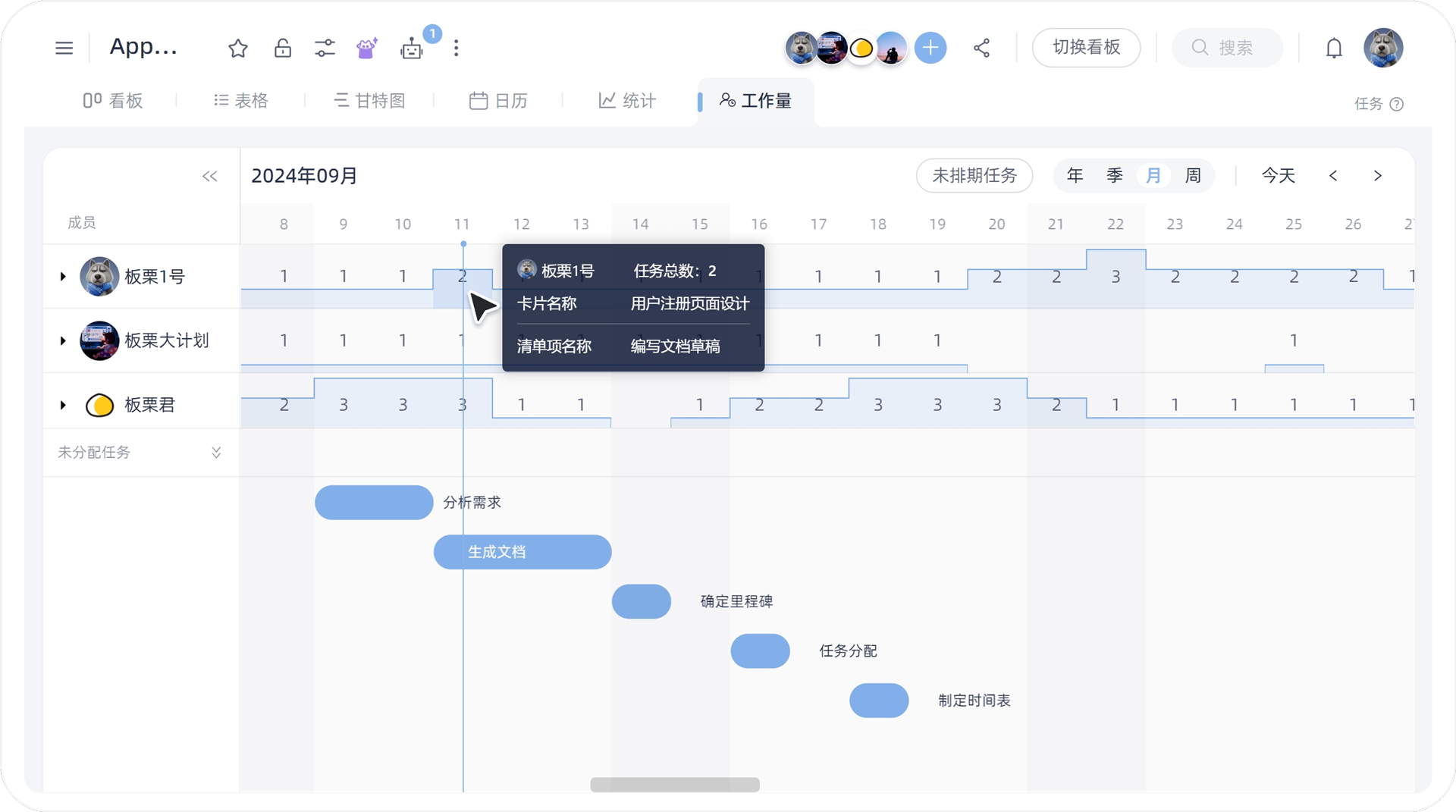1456x812 pixels.
Task: Click the horizontal scrollbar at the bottom
Action: pos(674,785)
